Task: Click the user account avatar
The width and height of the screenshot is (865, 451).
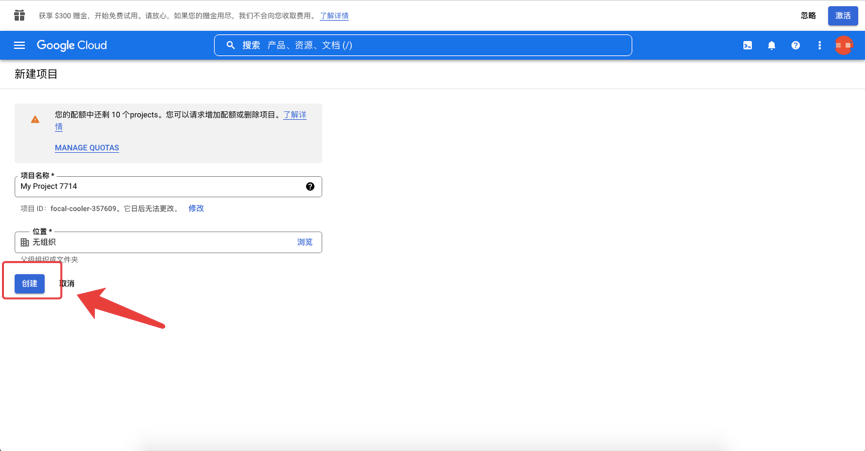Action: point(844,45)
